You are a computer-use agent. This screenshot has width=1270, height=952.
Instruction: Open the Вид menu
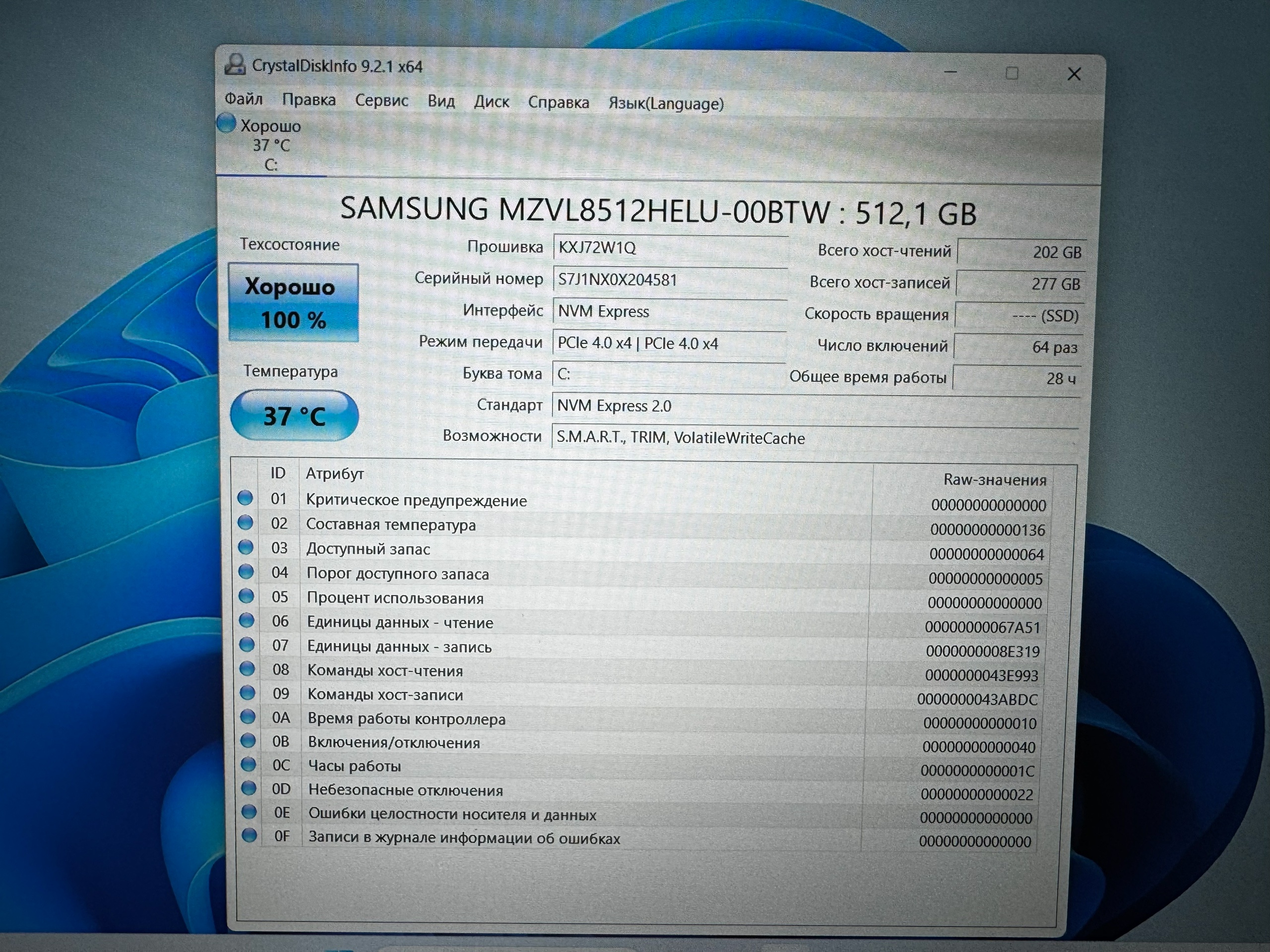click(441, 101)
